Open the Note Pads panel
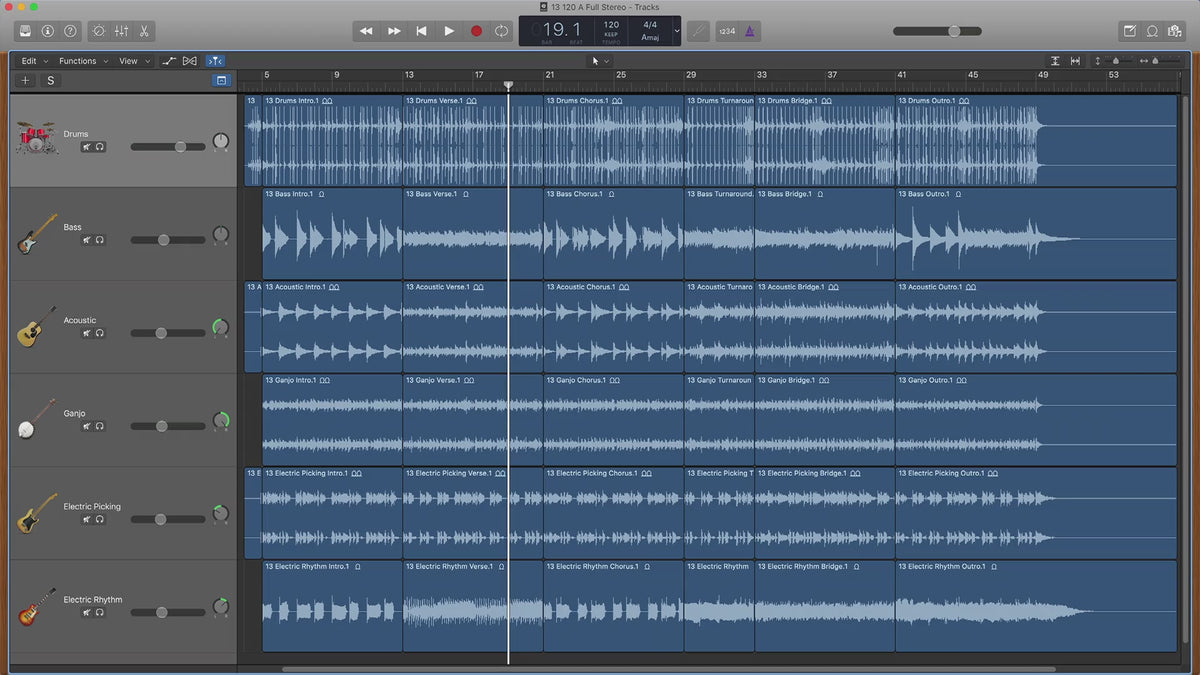The width and height of the screenshot is (1200, 675). (x=1129, y=31)
